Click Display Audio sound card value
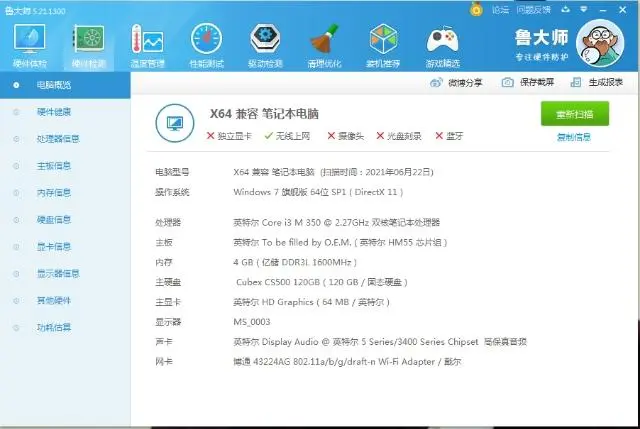This screenshot has height=429, width=640. pos(380,342)
